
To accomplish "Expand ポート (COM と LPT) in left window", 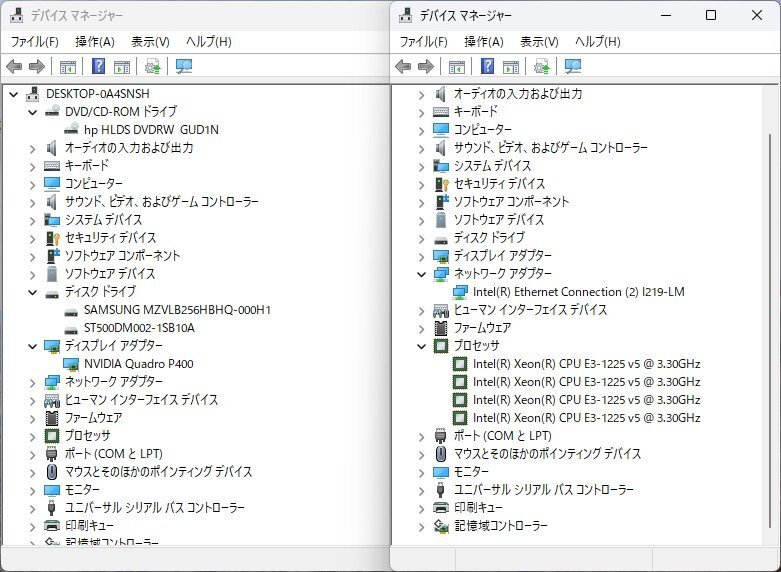I will (x=32, y=454).
